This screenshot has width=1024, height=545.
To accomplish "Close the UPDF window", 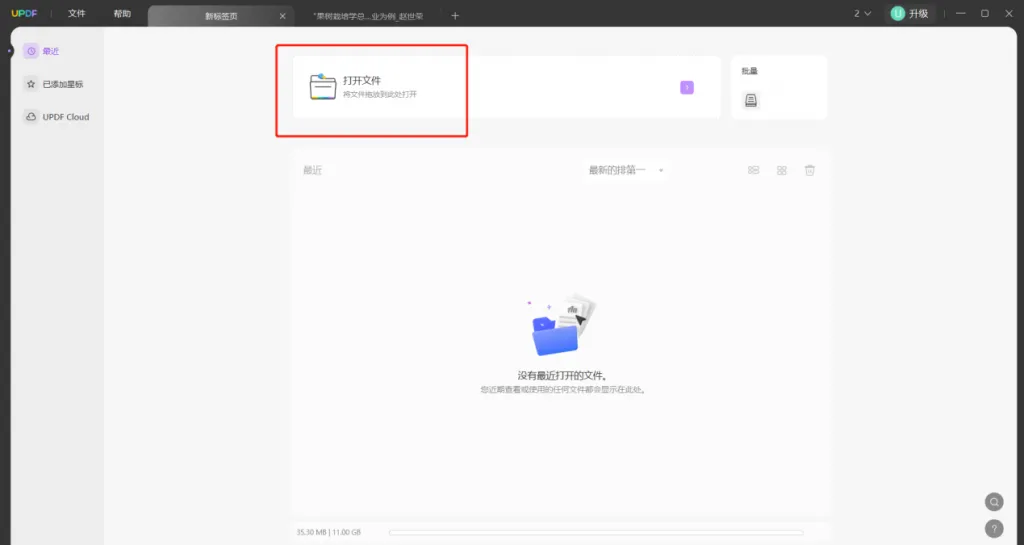I will [x=1009, y=14].
